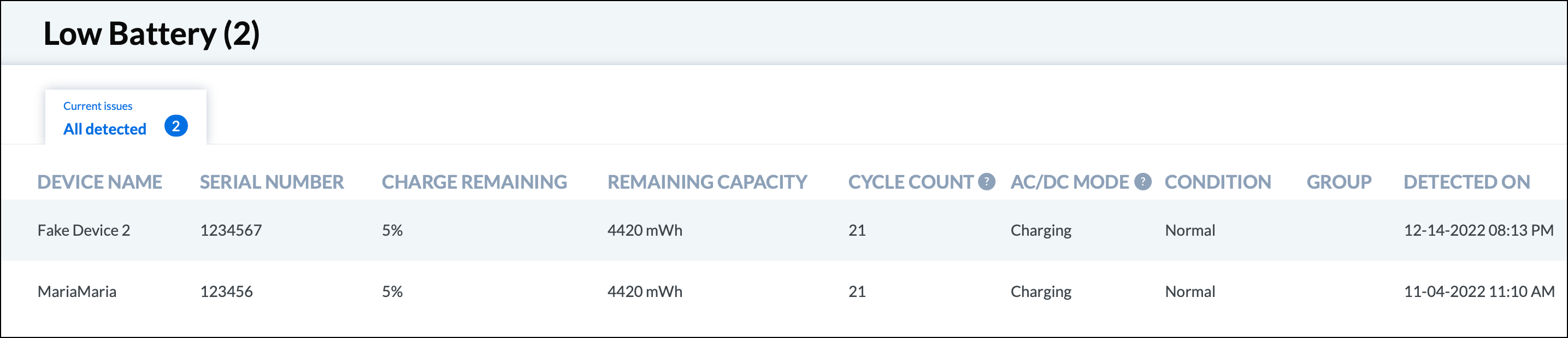Sort by Charge Remaining column header

pyautogui.click(x=474, y=182)
